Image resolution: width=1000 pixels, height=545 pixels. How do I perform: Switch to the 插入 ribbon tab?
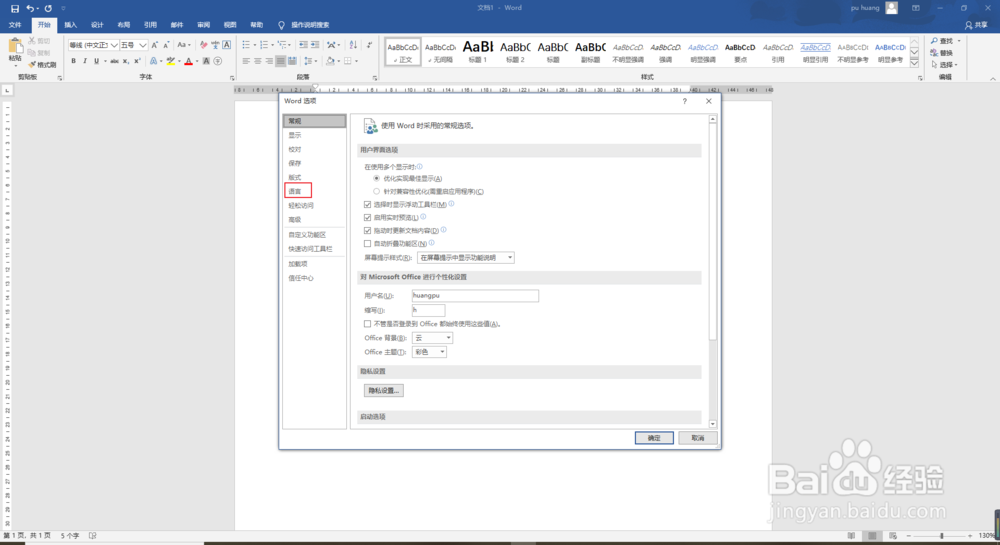click(x=71, y=25)
